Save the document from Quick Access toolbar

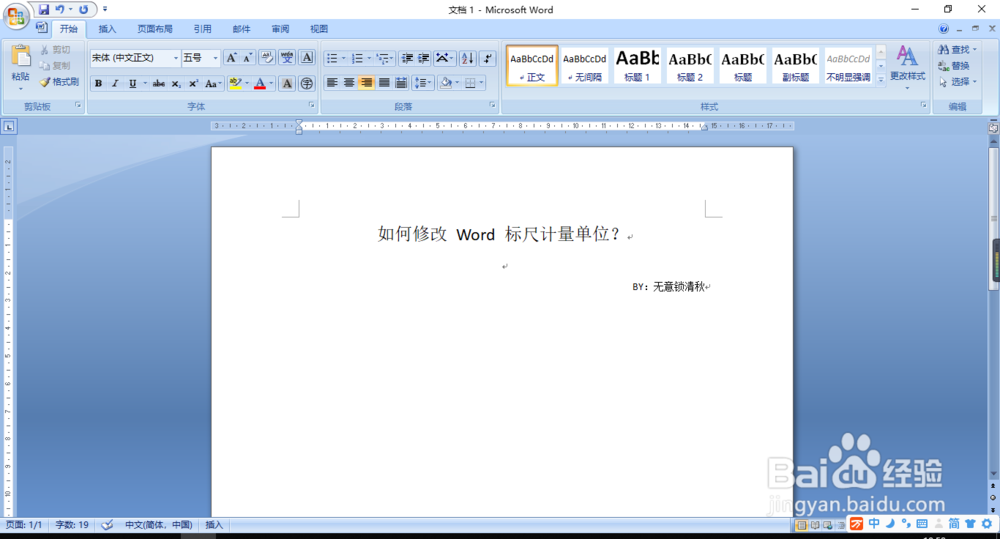[x=43, y=10]
